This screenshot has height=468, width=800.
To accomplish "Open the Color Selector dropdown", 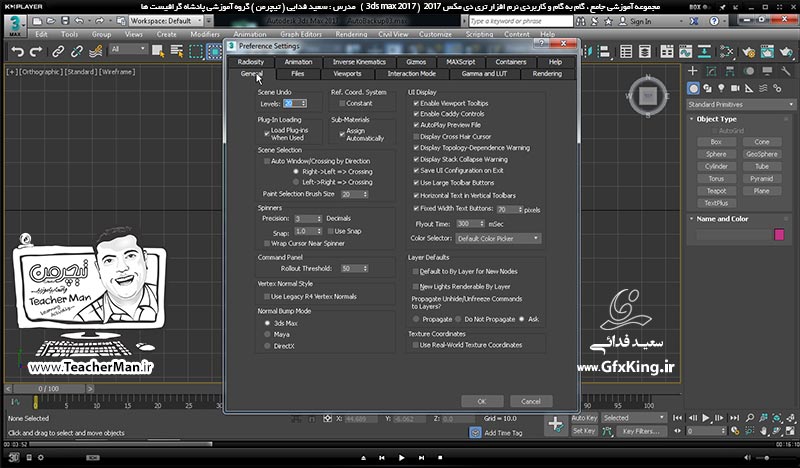I will click(x=497, y=238).
